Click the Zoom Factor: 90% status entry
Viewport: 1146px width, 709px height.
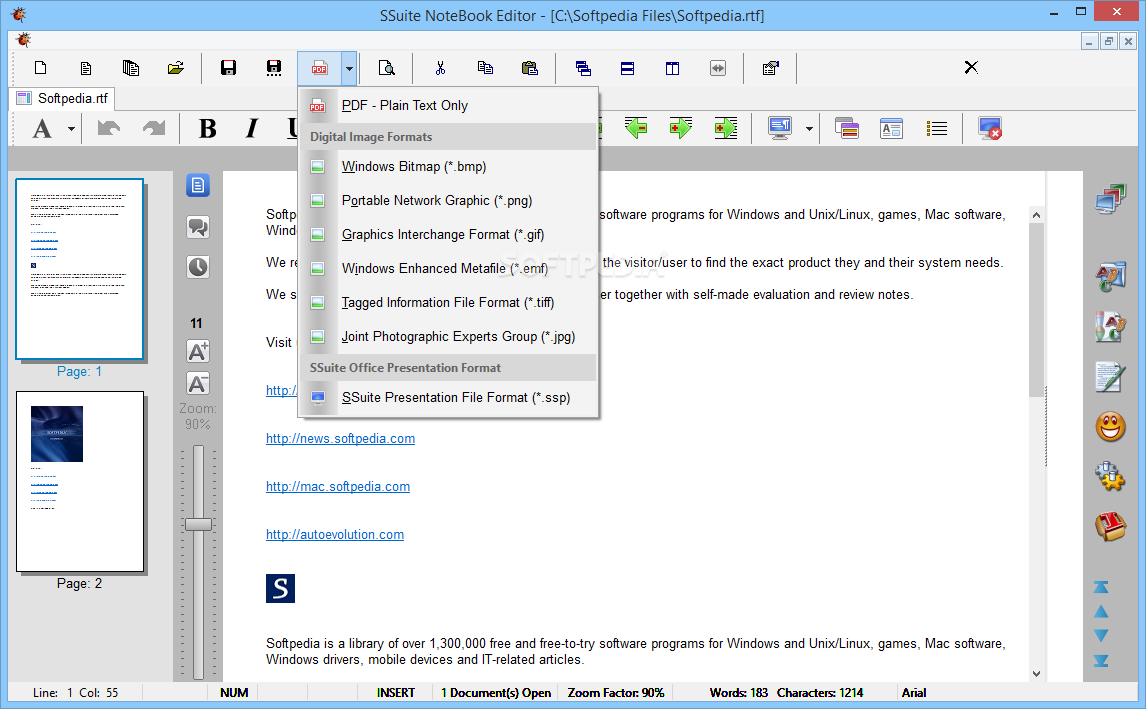616,693
